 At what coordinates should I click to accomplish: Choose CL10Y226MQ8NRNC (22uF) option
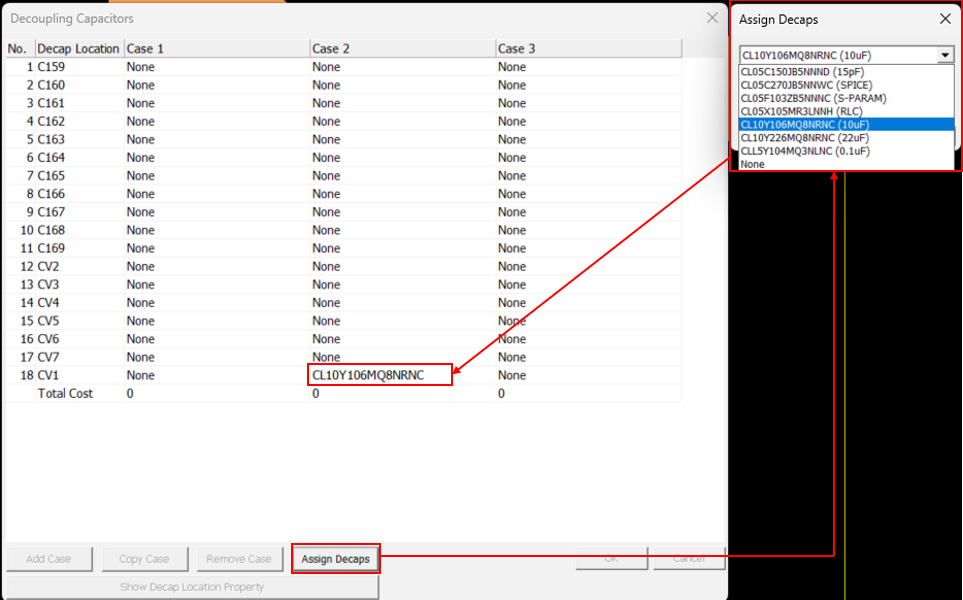tap(804, 138)
